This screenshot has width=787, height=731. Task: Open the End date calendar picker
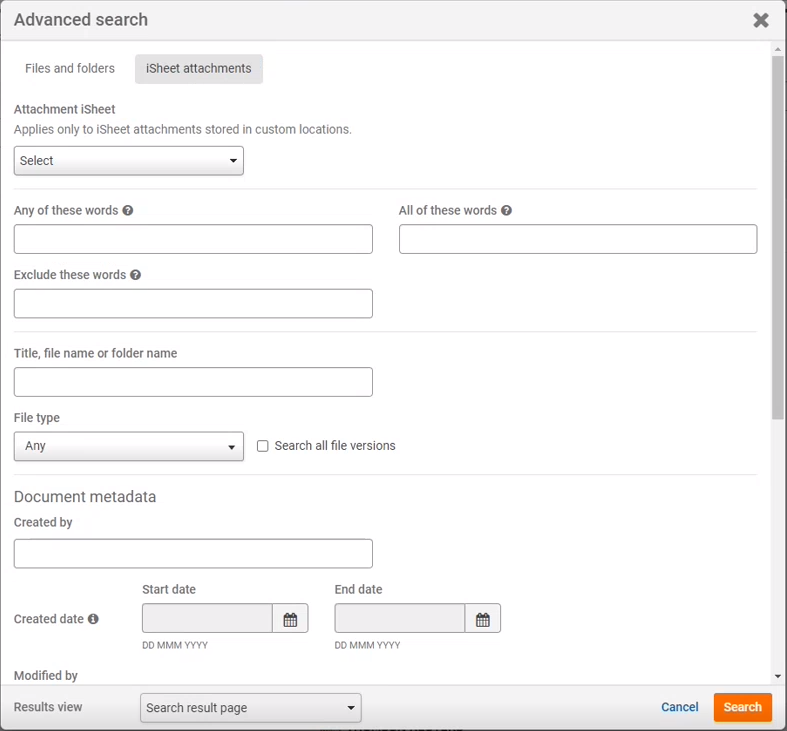[482, 619]
